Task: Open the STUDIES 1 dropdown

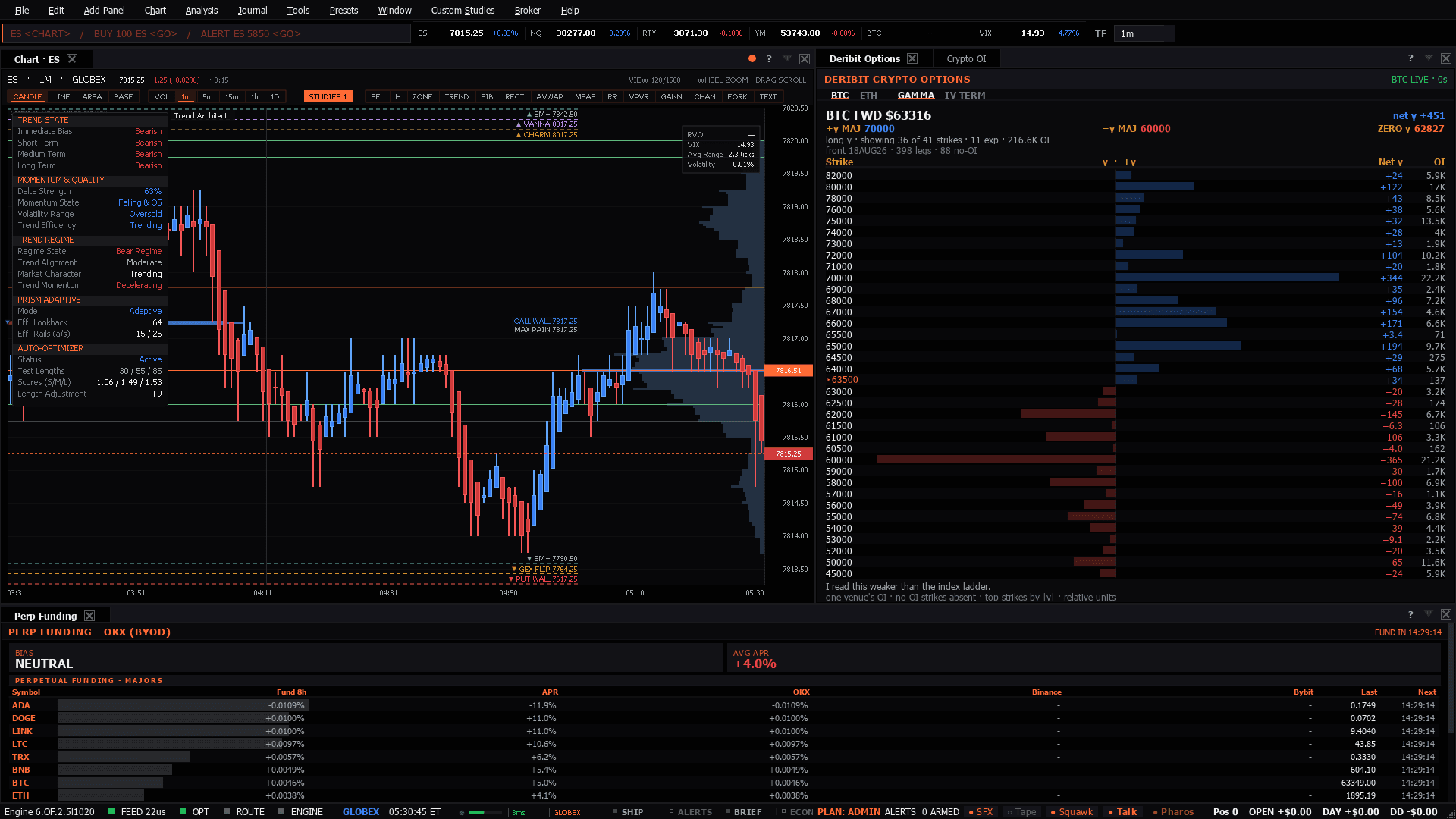Action: [328, 96]
